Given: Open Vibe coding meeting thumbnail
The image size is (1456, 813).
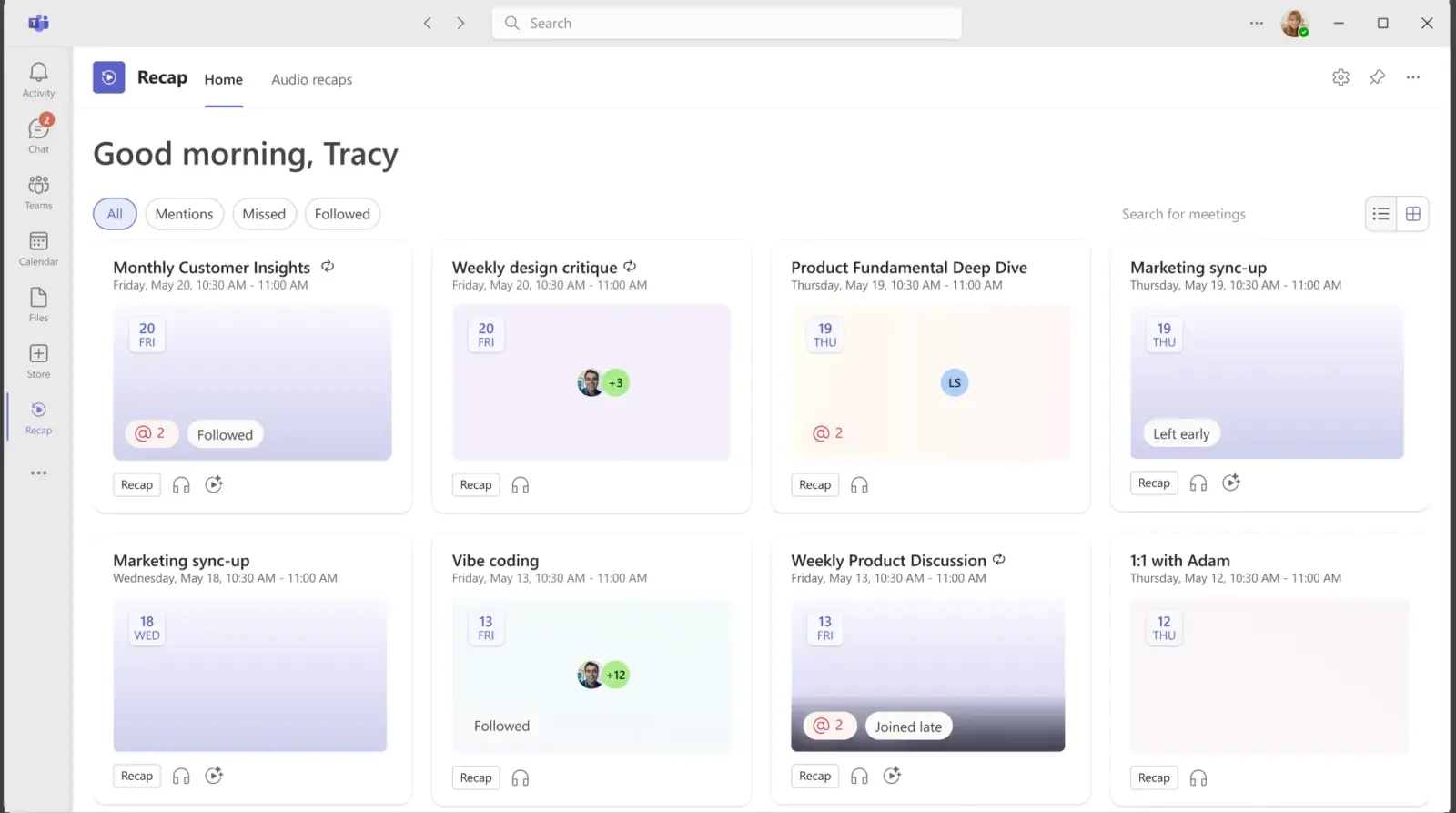Looking at the screenshot, I should 591,676.
